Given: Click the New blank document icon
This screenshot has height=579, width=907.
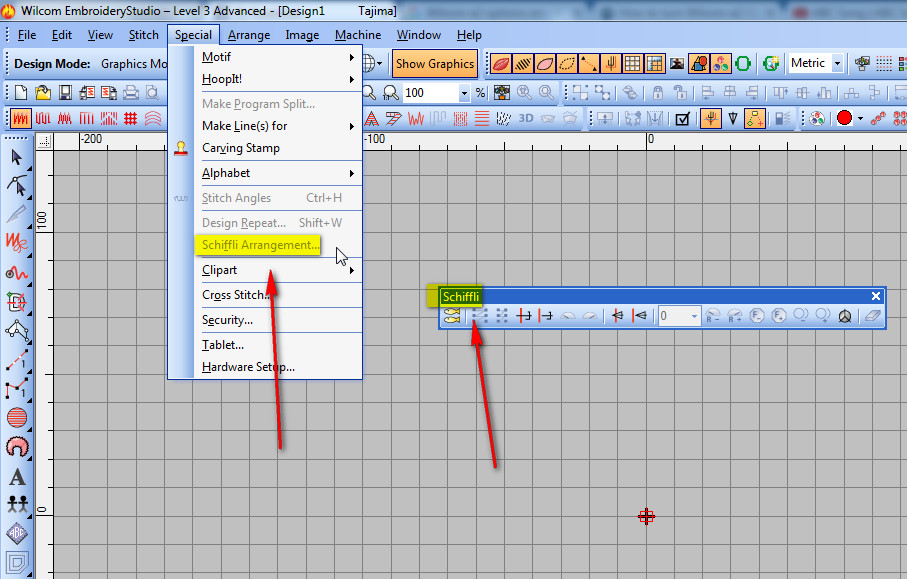Looking at the screenshot, I should [20, 92].
